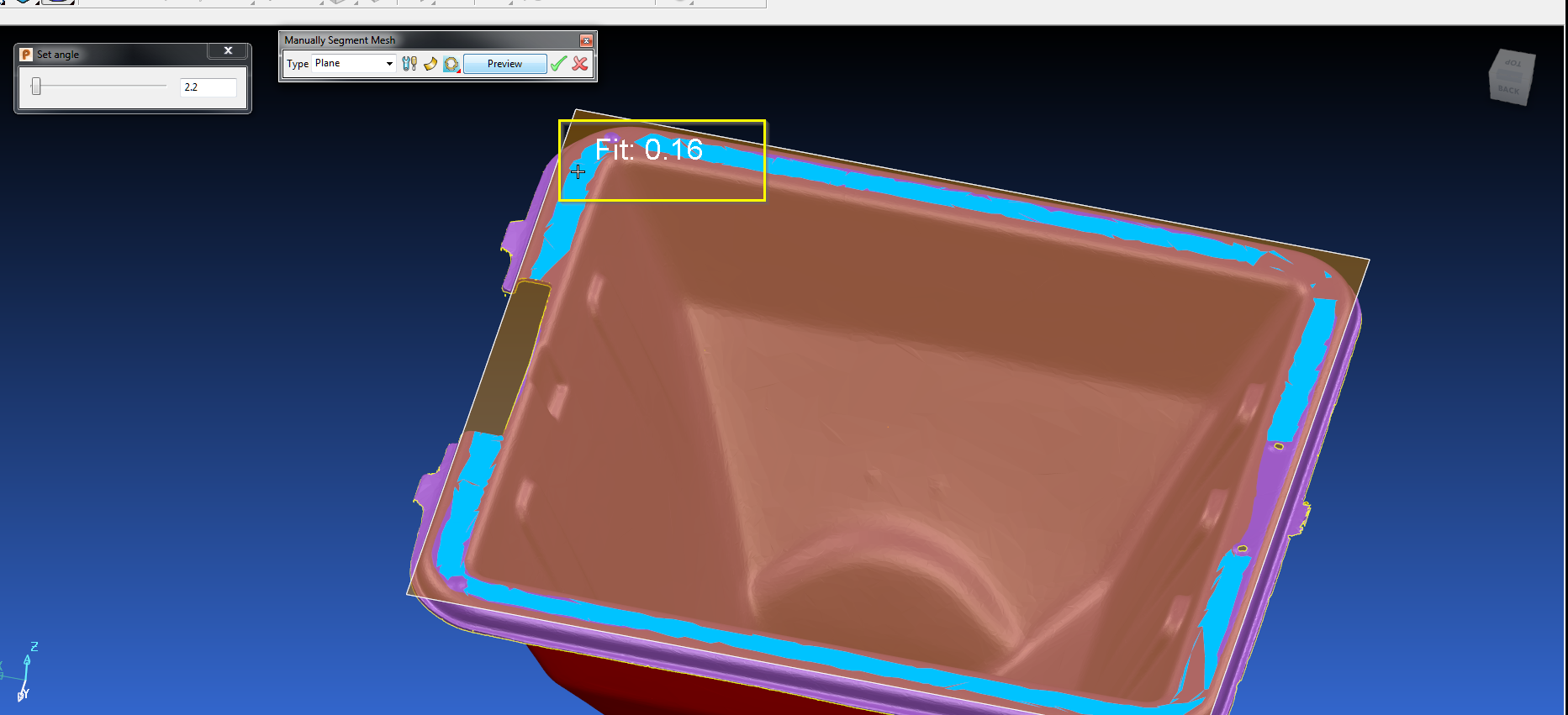Click the Preview button

(x=504, y=64)
